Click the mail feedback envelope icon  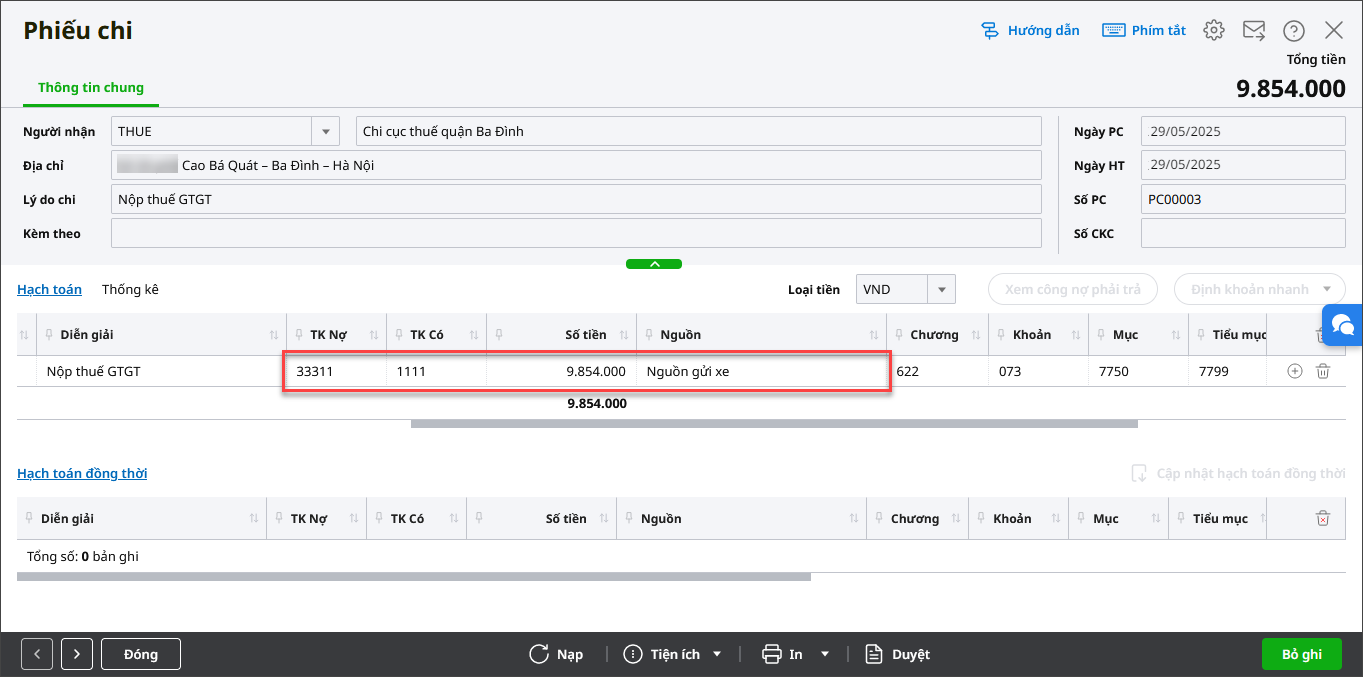click(1254, 30)
